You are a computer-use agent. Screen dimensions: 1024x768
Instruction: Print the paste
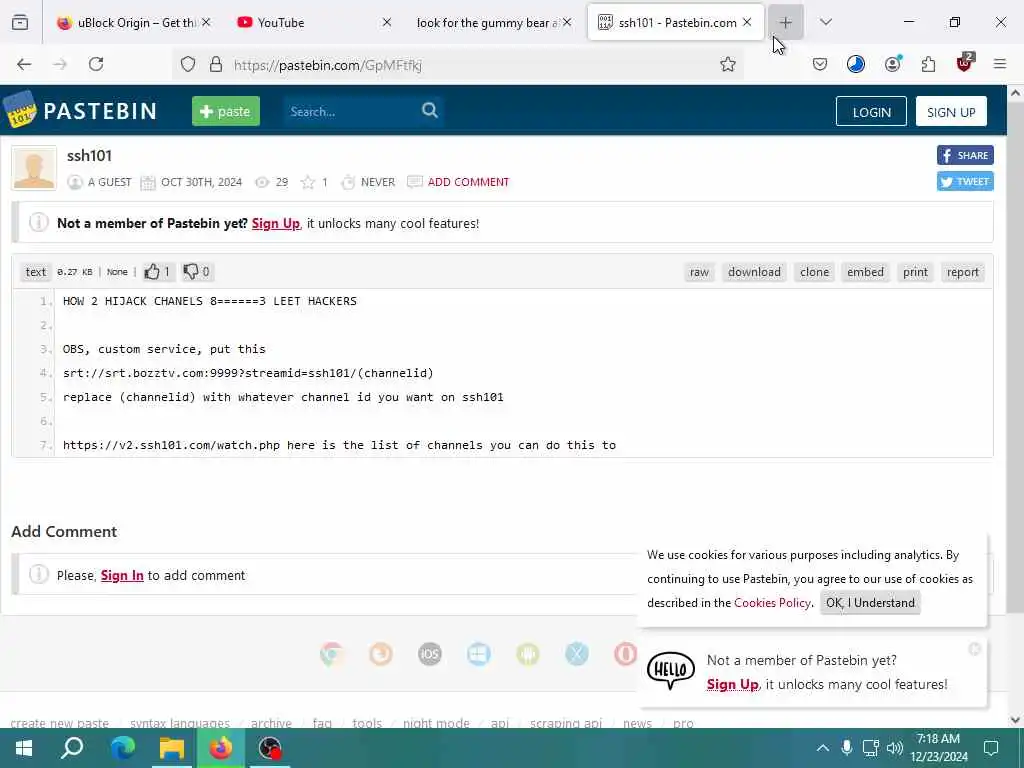[915, 272]
